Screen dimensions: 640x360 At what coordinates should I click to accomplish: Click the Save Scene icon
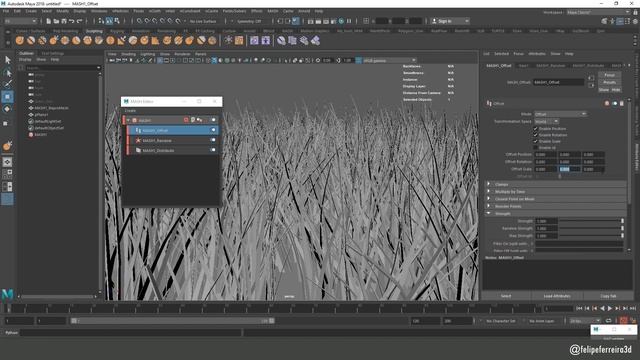(64, 21)
